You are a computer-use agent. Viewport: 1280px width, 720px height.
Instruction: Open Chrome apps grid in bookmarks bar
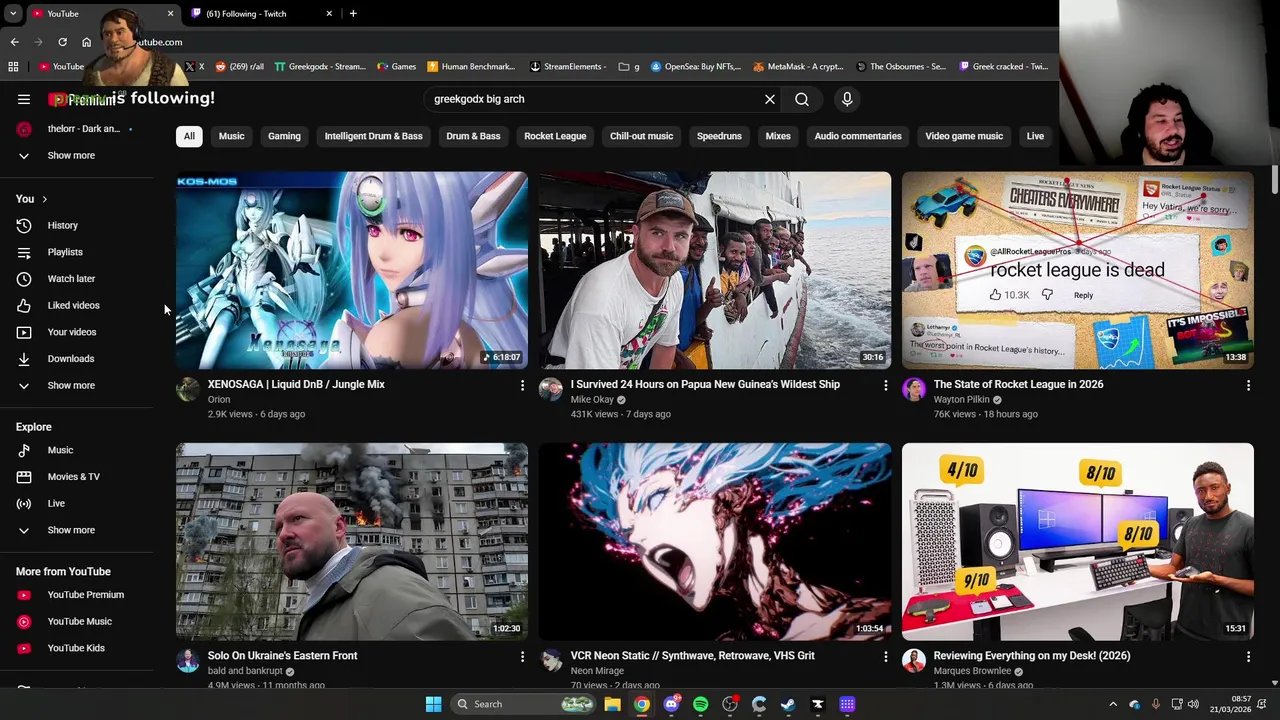13,67
